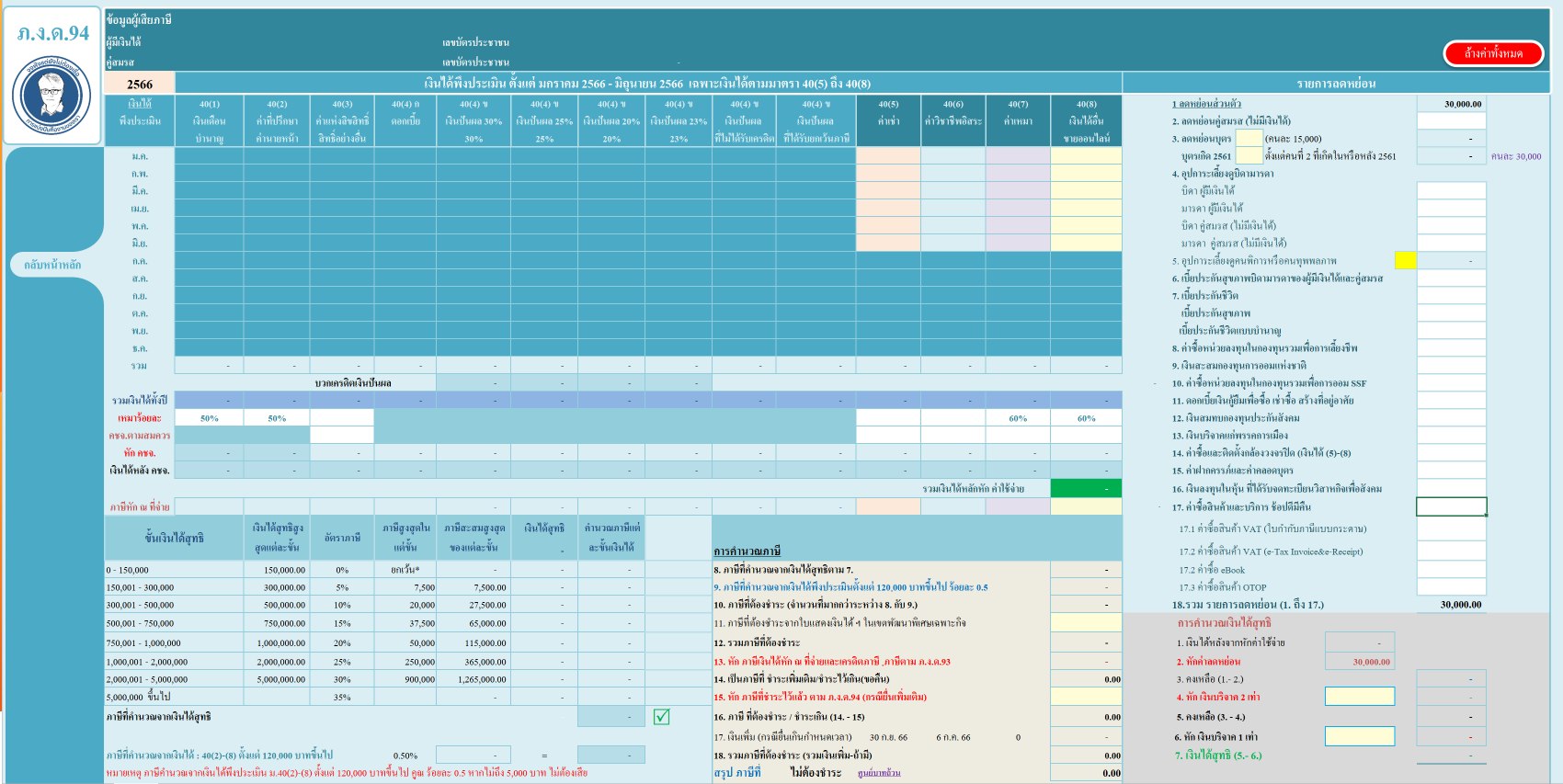Click the คนละ 30,000 note in purple
The height and width of the screenshot is (784, 1563).
(x=1516, y=156)
